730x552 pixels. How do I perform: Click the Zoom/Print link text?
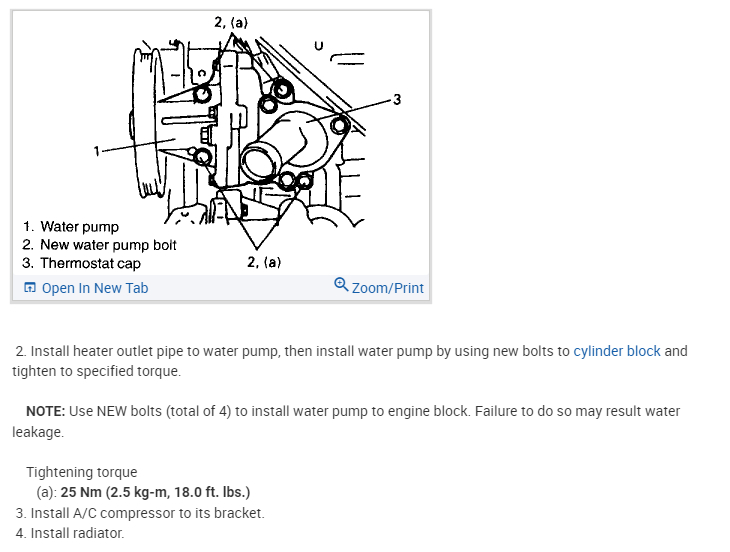tap(388, 288)
